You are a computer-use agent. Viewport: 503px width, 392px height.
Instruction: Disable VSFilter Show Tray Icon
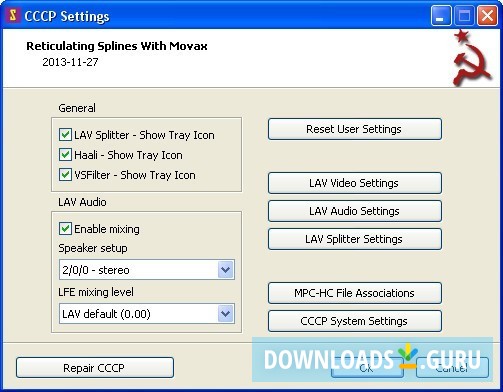click(65, 175)
